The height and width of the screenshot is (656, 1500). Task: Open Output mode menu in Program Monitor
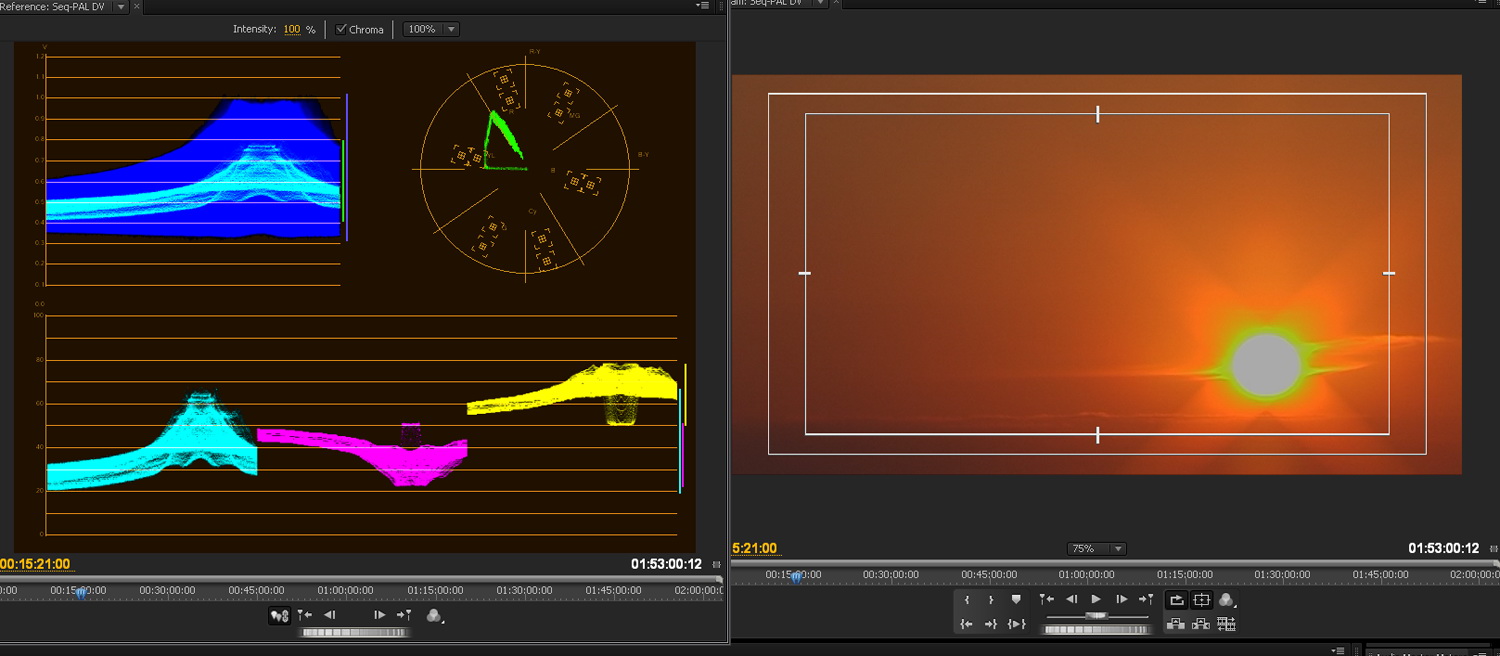pyautogui.click(x=1227, y=600)
